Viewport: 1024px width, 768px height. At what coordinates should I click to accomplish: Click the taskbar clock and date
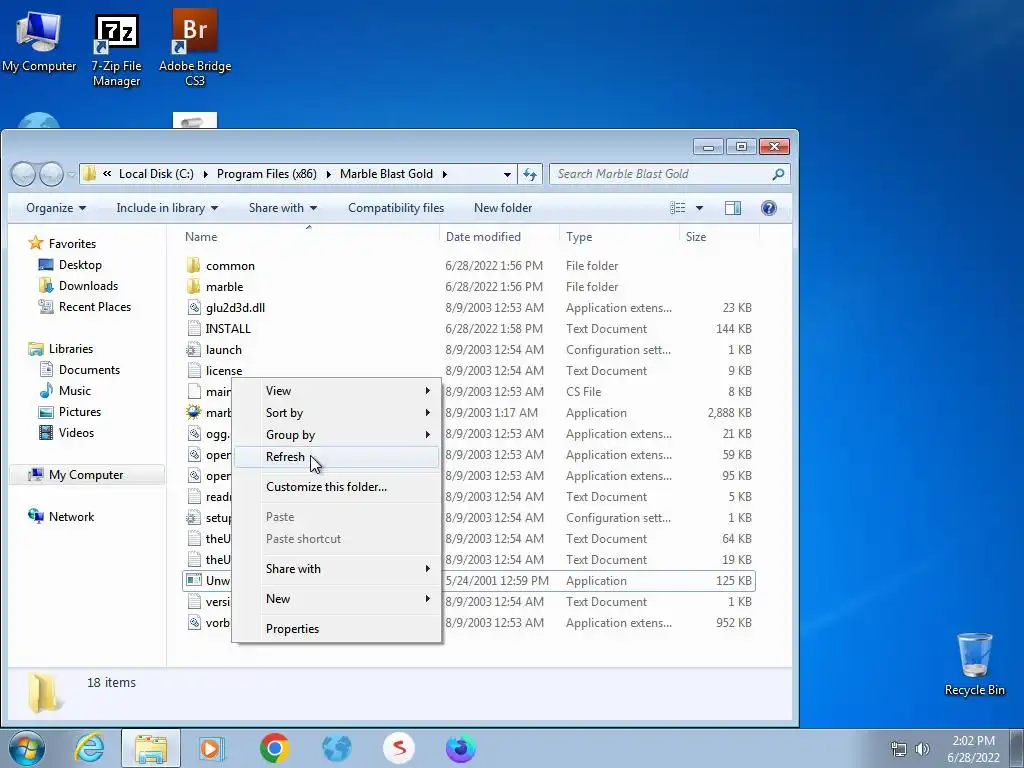point(973,749)
